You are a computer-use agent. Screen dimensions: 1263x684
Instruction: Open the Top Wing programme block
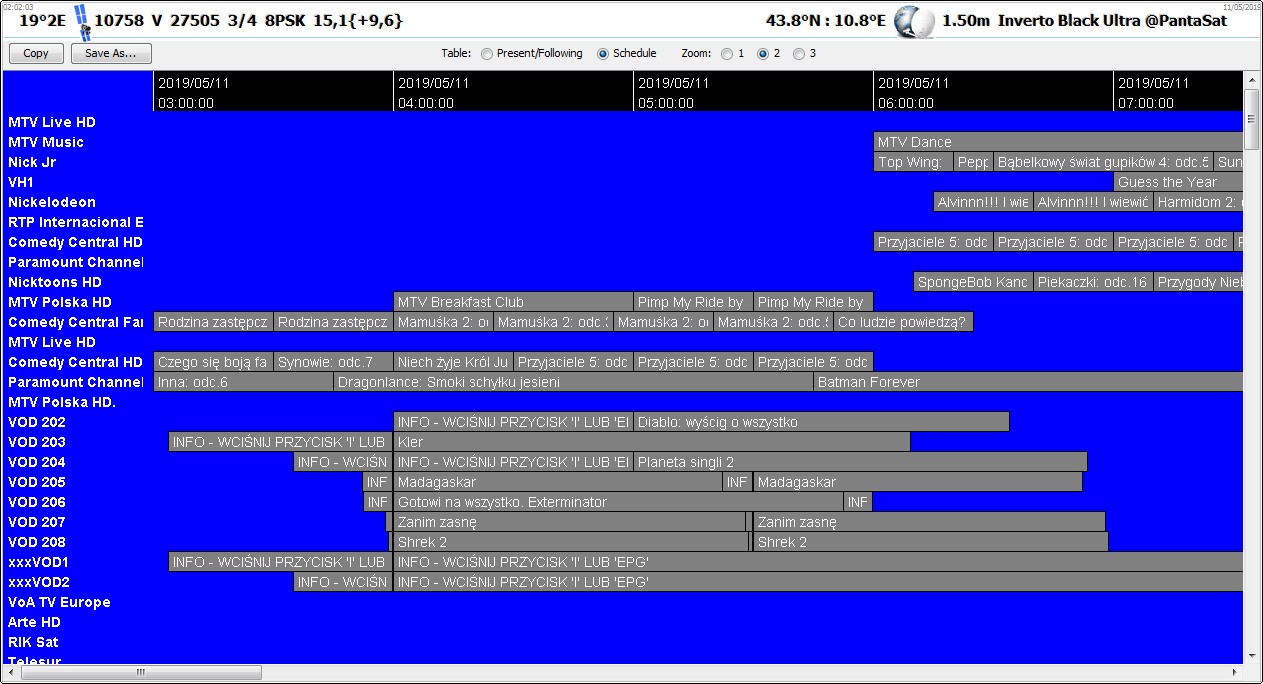913,162
